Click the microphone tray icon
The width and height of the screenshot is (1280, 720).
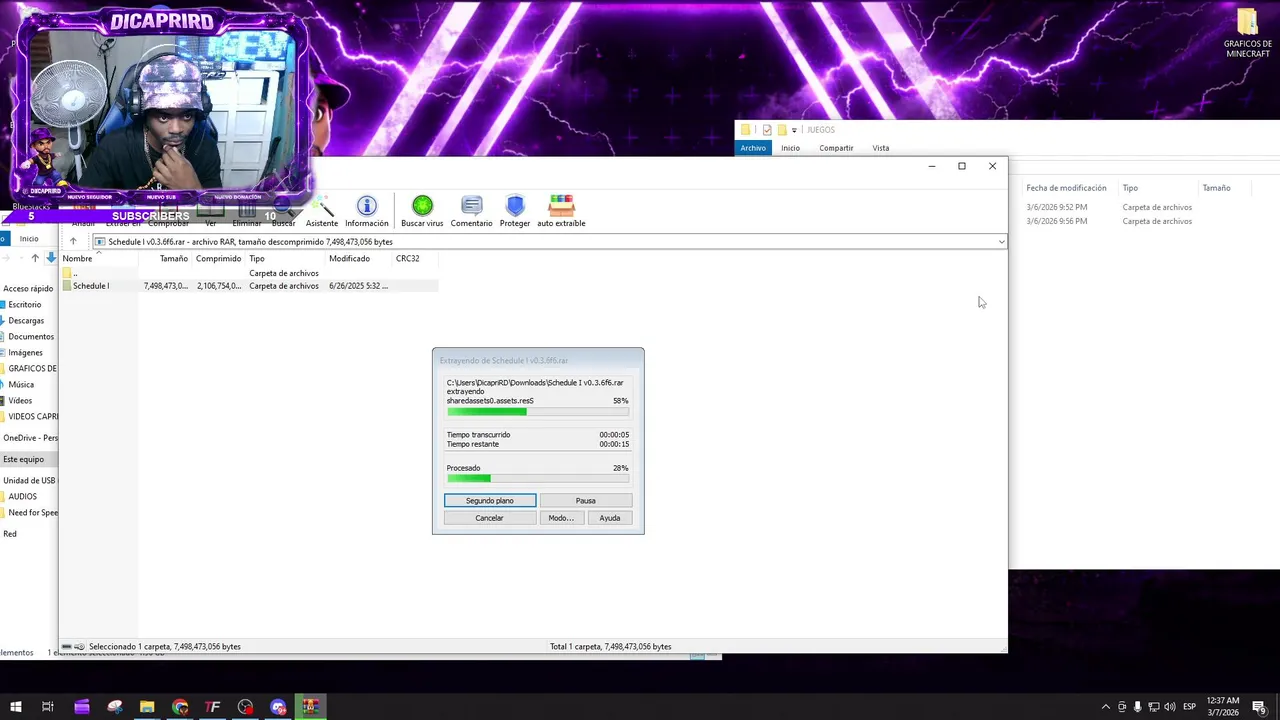pos(1137,707)
